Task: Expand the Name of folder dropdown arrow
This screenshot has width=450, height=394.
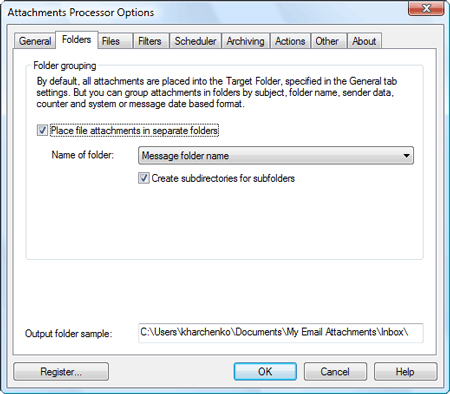Action: [x=406, y=156]
